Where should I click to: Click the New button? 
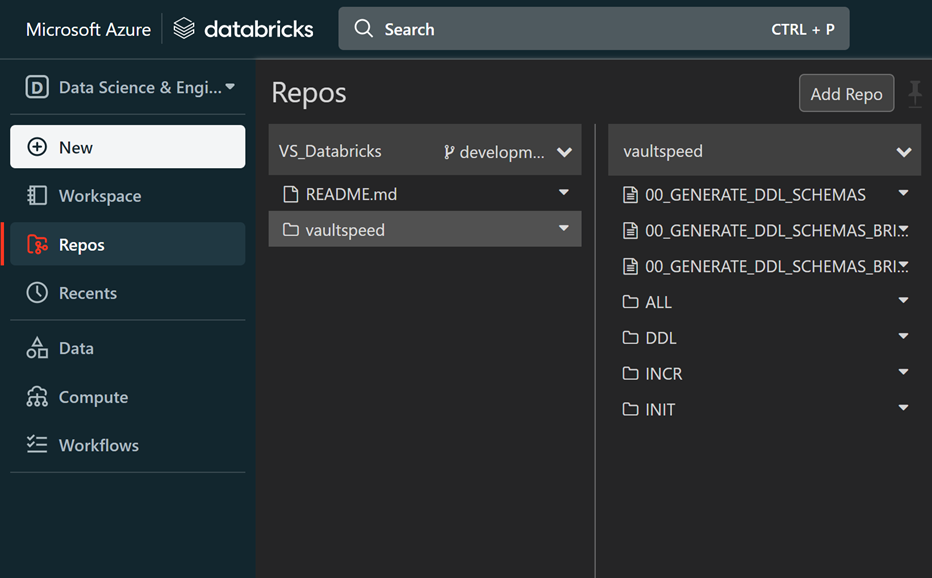(127, 147)
